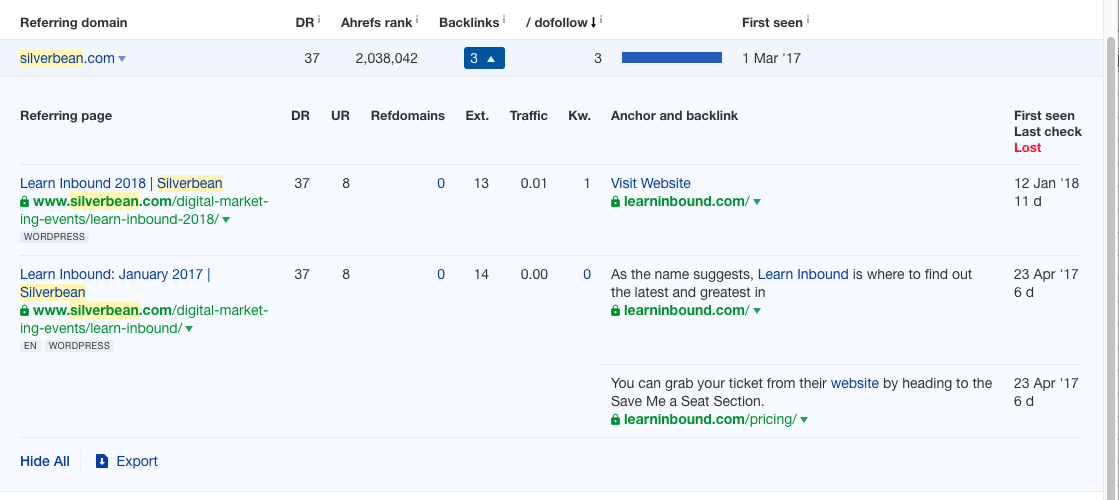Open Learn Inbound 2018 | Silverbean page title
The width and height of the screenshot is (1119, 500).
[x=121, y=183]
